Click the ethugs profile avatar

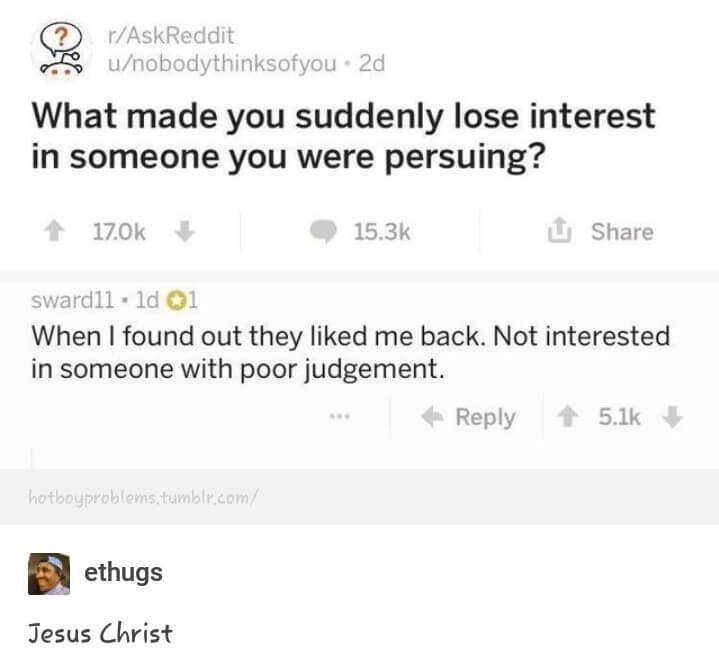pyautogui.click(x=48, y=574)
